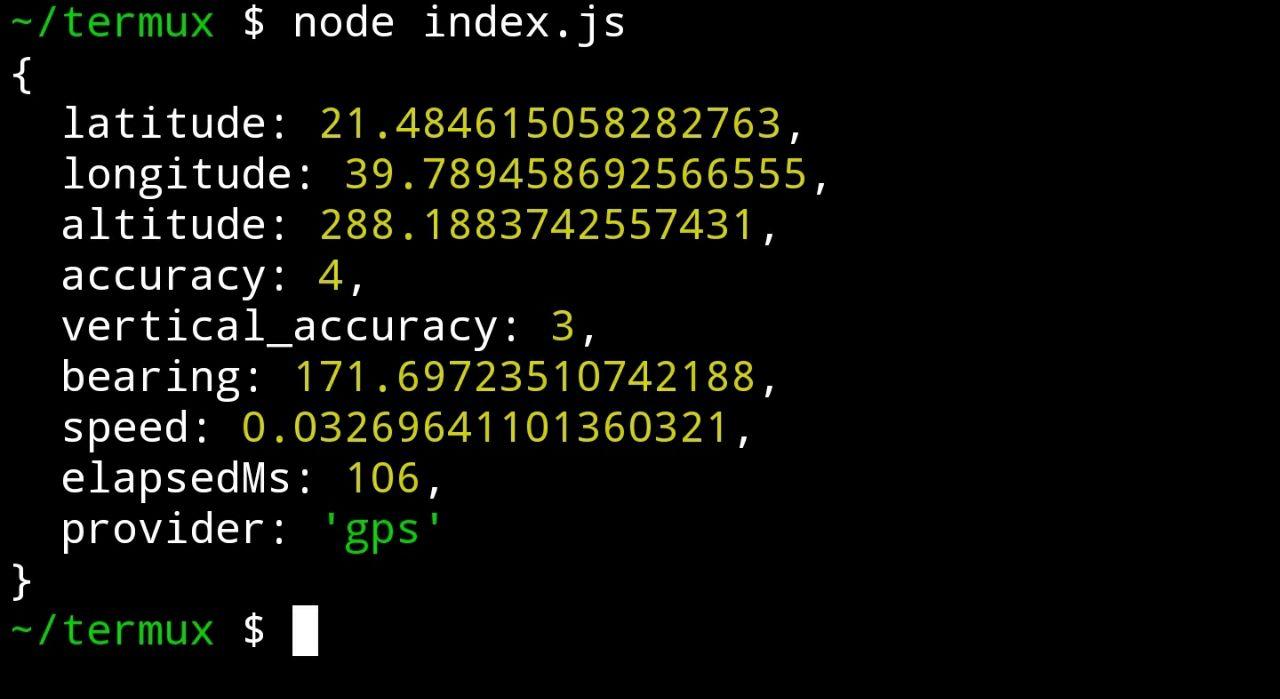Viewport: 1280px width, 699px height.
Task: Click the opening curly brace of output
Action: pyautogui.click(x=22, y=74)
